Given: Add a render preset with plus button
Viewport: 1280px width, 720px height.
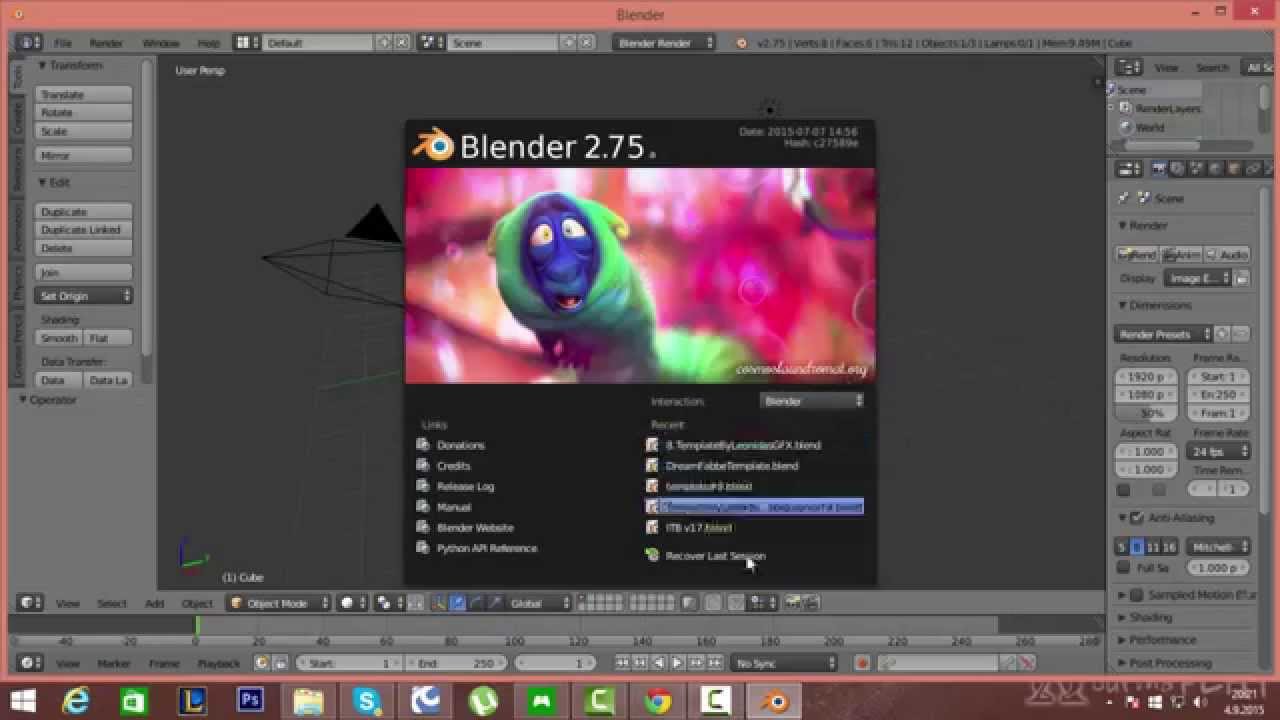Looking at the screenshot, I should (x=1223, y=334).
